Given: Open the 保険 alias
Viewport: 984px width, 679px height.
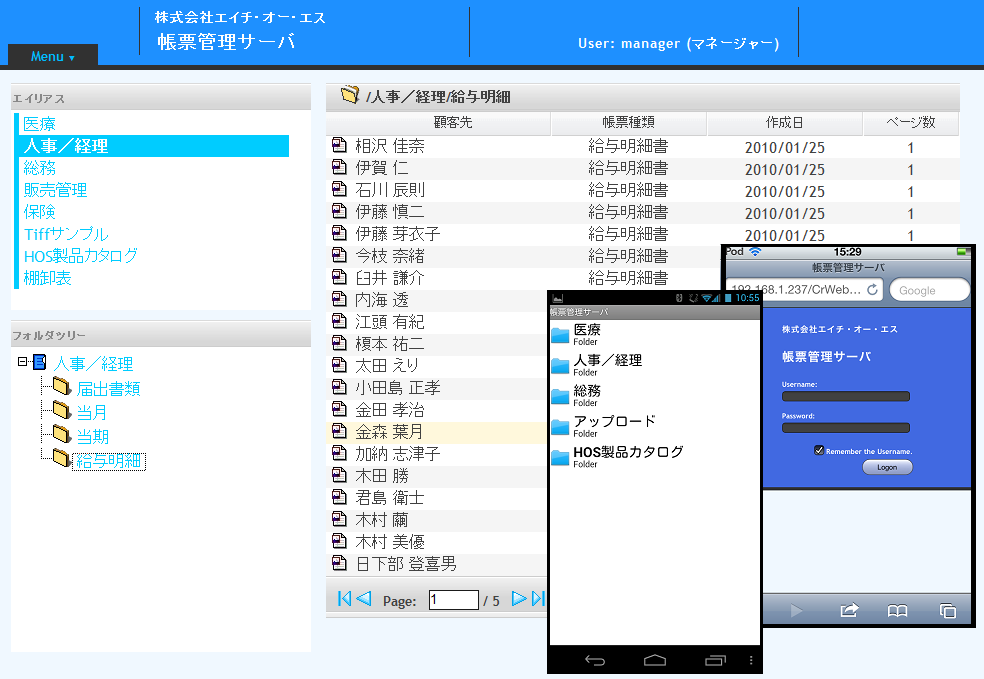Looking at the screenshot, I should tap(40, 211).
